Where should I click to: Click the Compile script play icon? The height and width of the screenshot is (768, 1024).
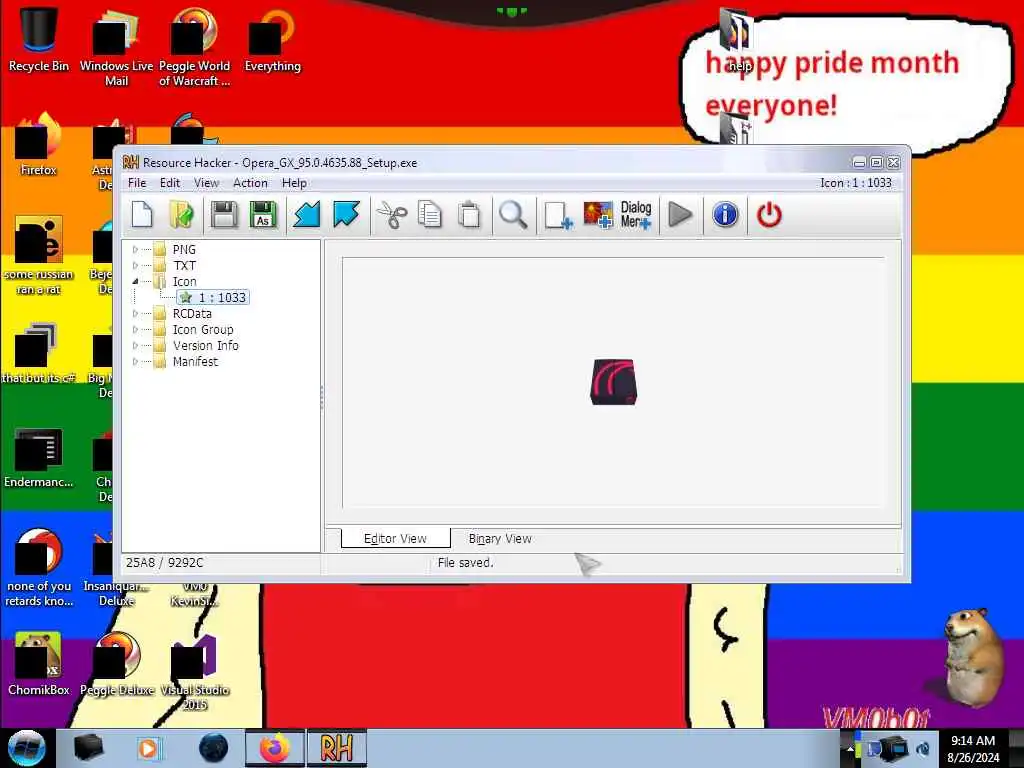pos(680,215)
